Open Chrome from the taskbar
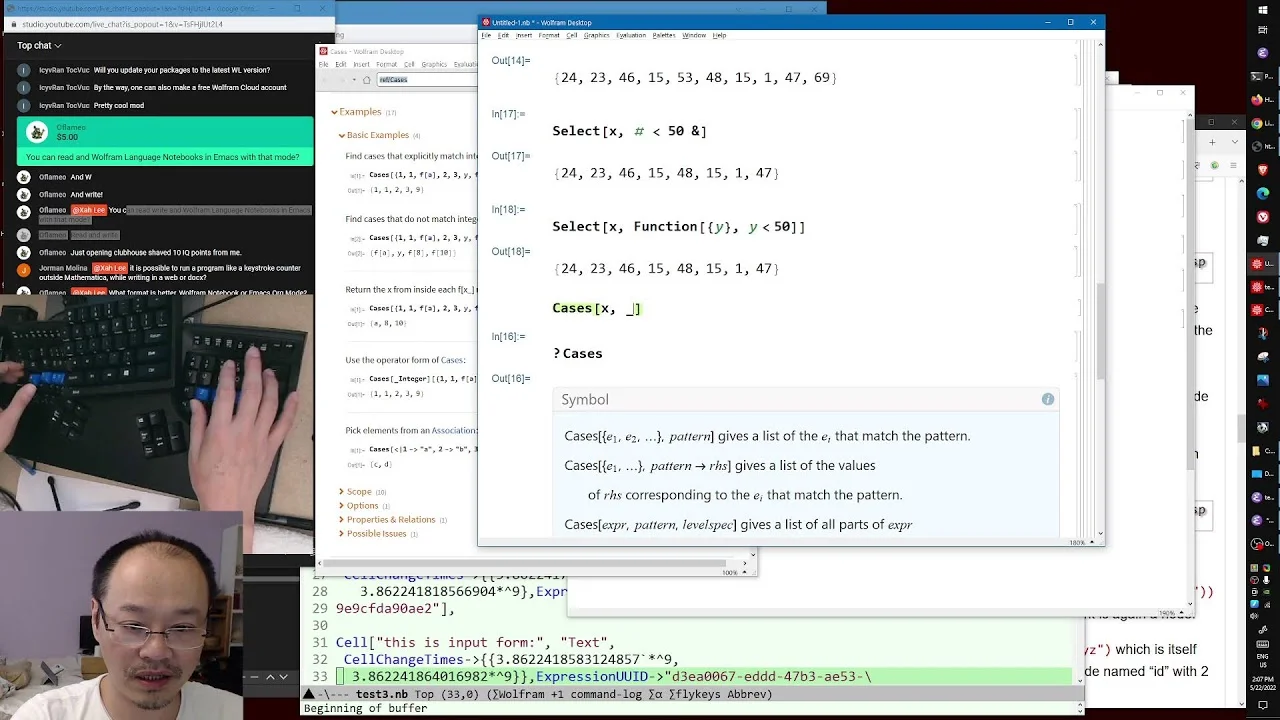Screen dimensions: 1280x720 1257,123
